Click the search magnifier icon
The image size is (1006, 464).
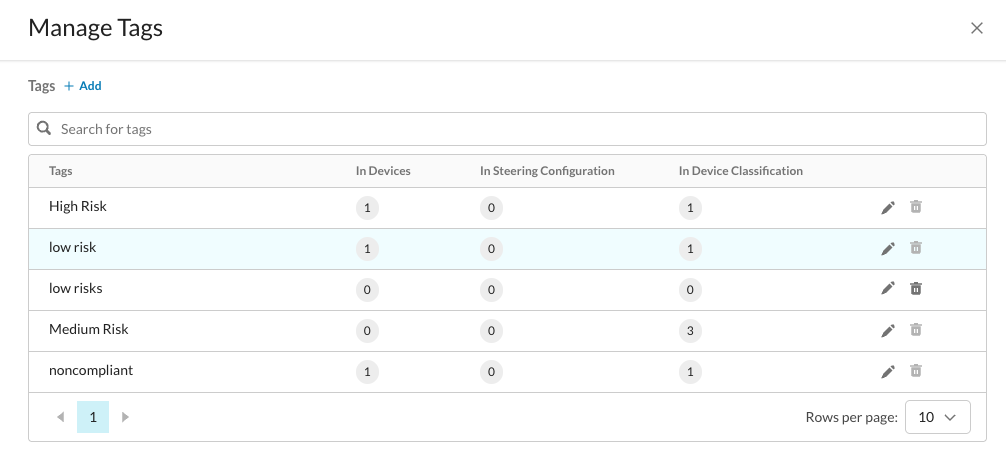coord(44,128)
